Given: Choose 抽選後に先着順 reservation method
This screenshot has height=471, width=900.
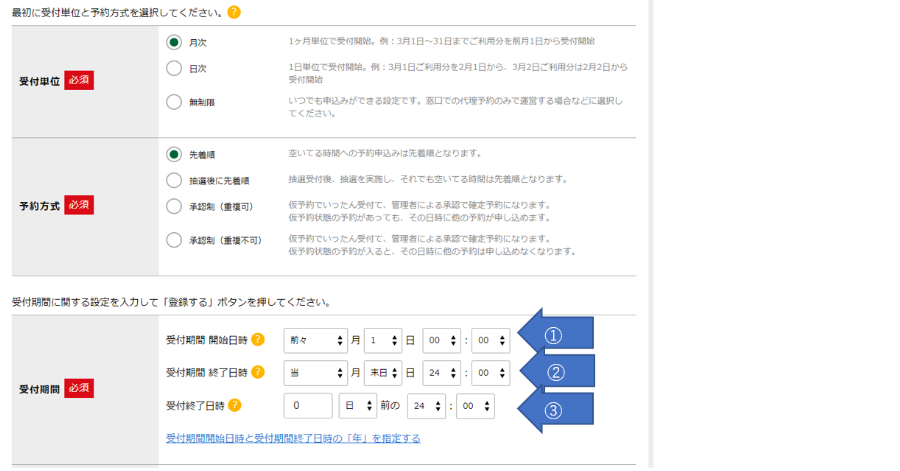Looking at the screenshot, I should [x=174, y=181].
